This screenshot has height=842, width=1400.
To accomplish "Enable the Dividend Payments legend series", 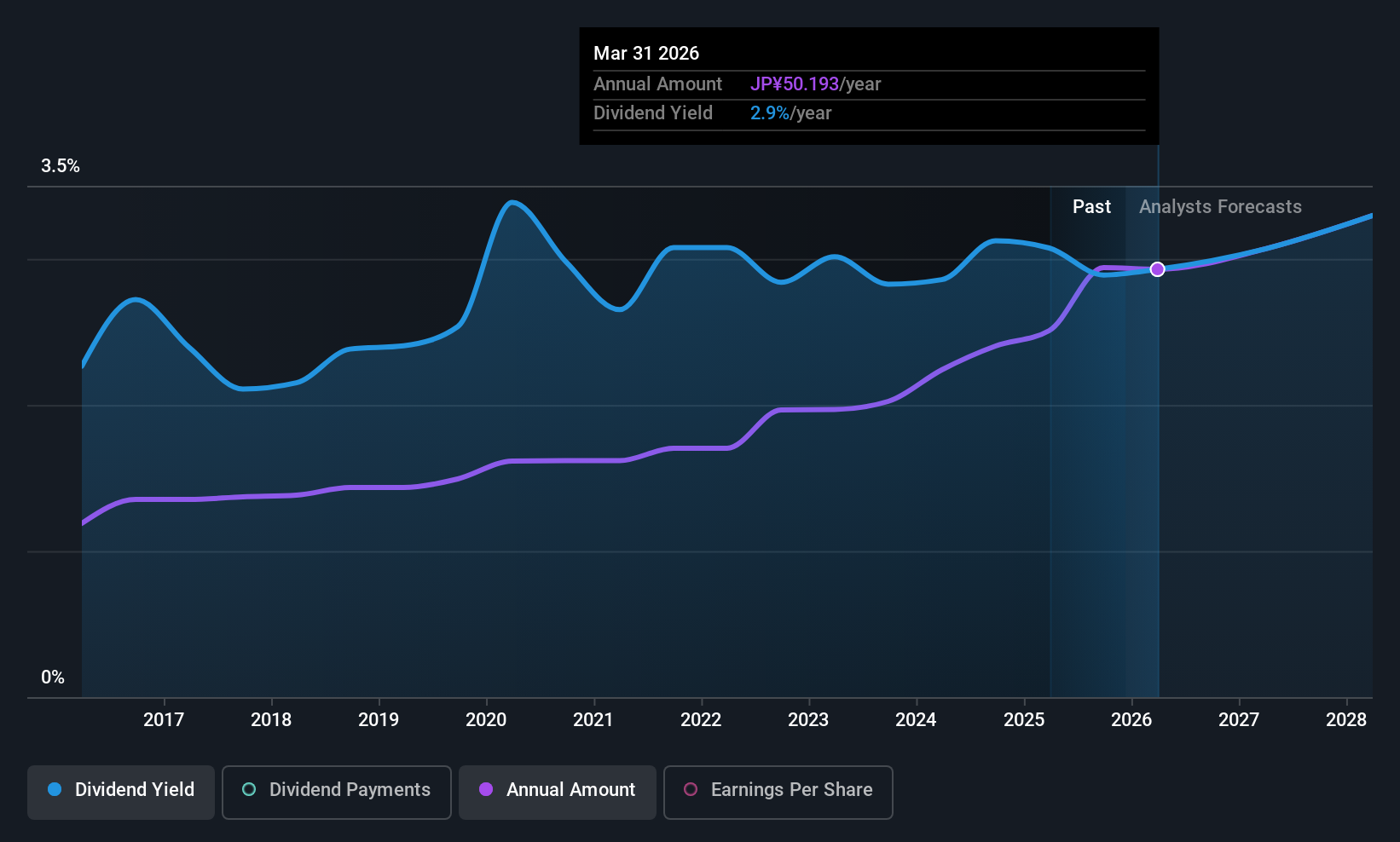I will (x=336, y=790).
